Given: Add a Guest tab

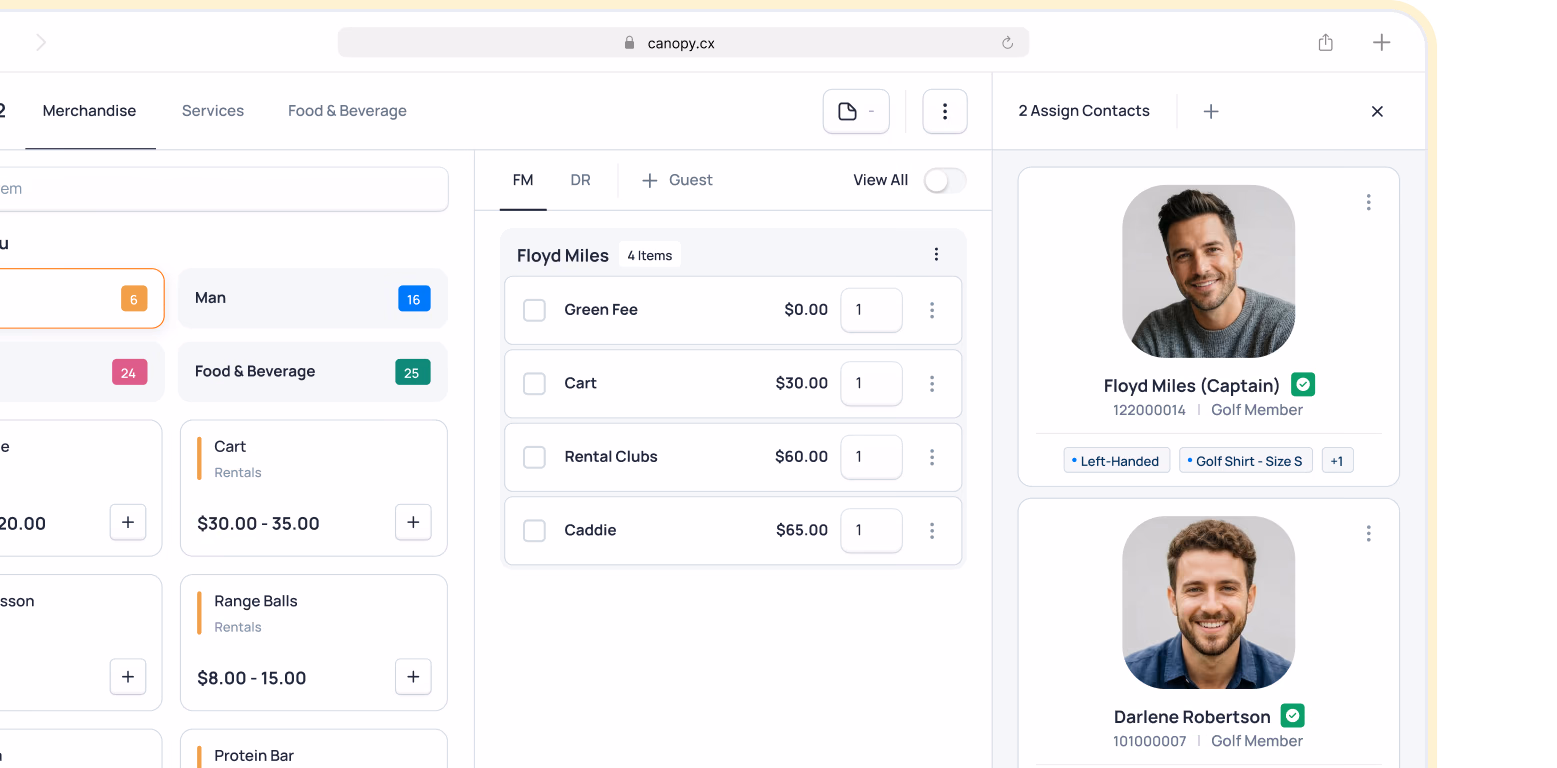Looking at the screenshot, I should [x=677, y=180].
